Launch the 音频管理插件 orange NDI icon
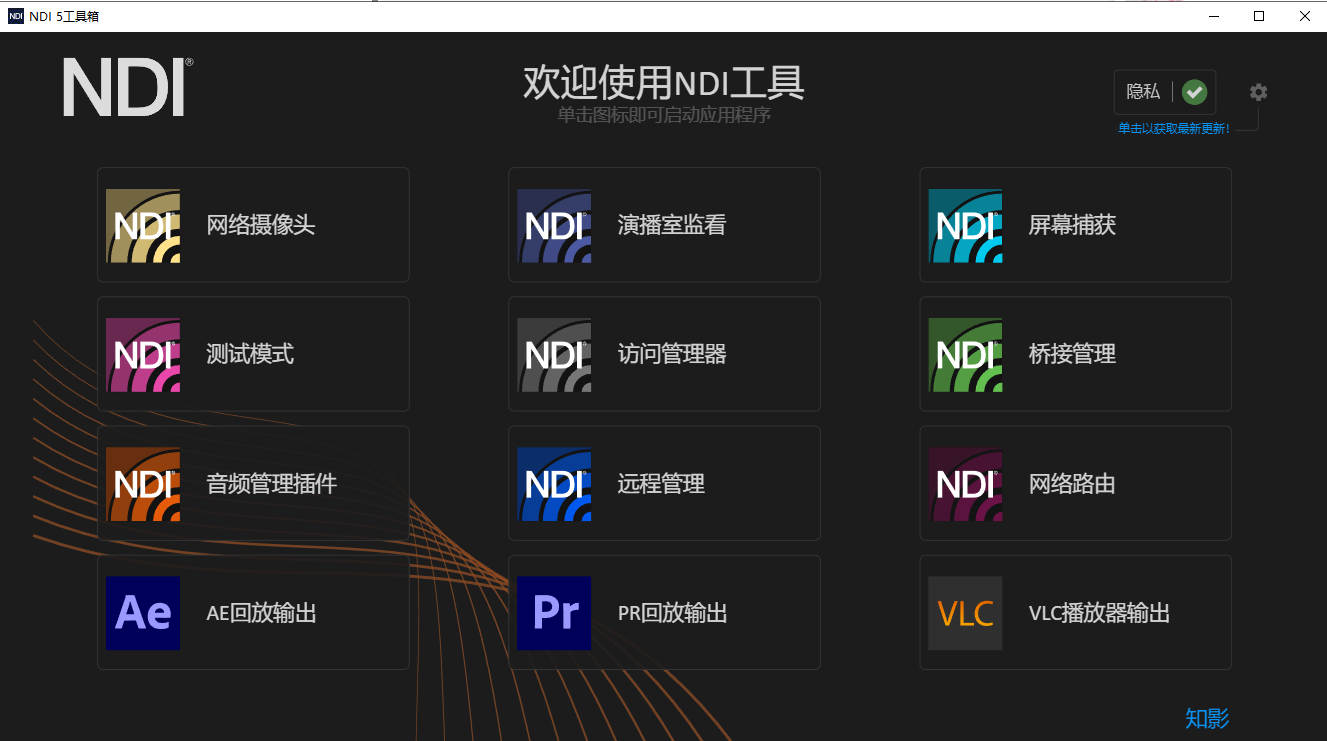Image resolution: width=1327 pixels, height=741 pixels. click(143, 484)
